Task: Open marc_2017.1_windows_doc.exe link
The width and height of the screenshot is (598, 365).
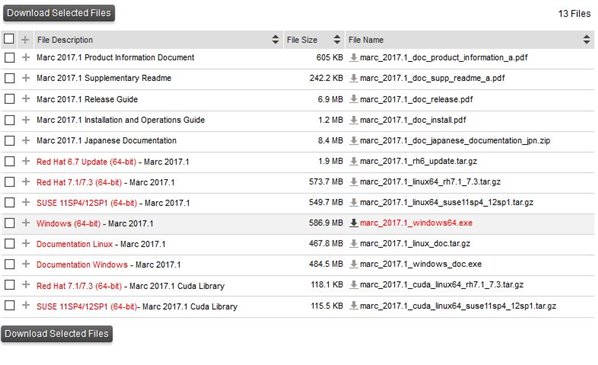Action: coord(421,264)
